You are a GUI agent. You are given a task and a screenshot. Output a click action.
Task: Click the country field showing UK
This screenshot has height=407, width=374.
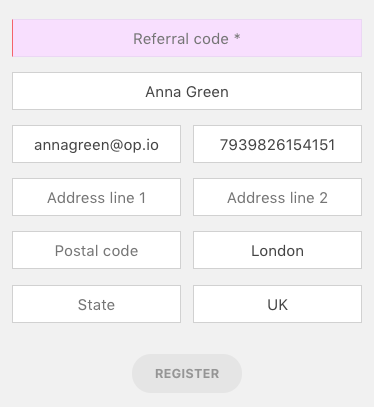[x=277, y=304]
